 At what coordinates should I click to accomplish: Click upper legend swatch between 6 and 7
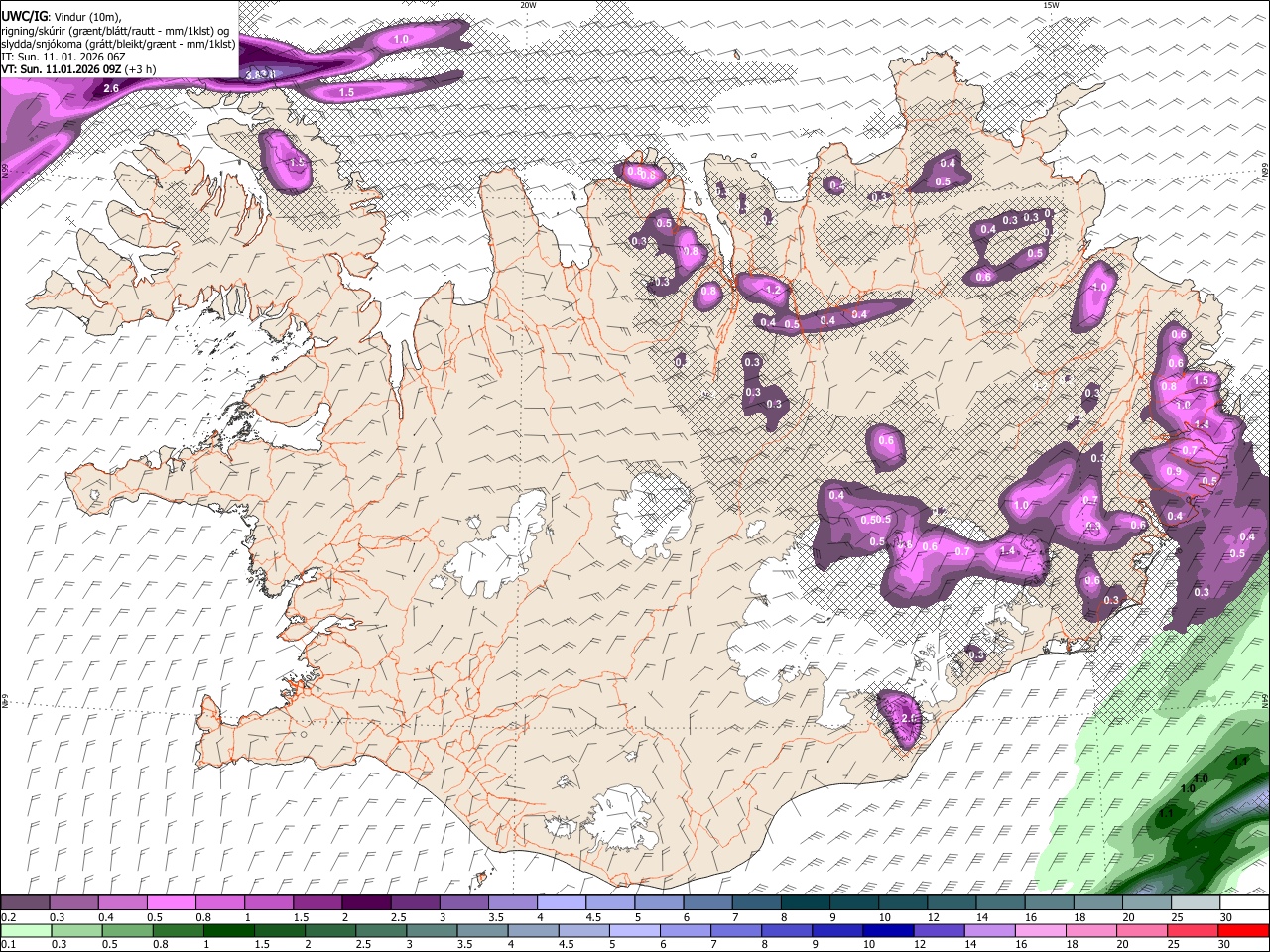pyautogui.click(x=707, y=902)
